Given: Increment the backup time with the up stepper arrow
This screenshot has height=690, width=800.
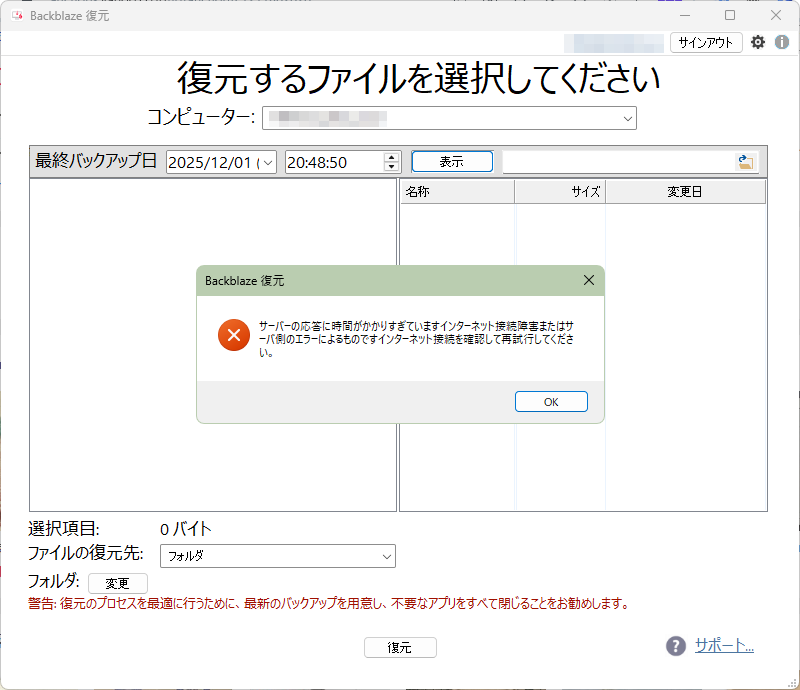Looking at the screenshot, I should pos(390,156).
